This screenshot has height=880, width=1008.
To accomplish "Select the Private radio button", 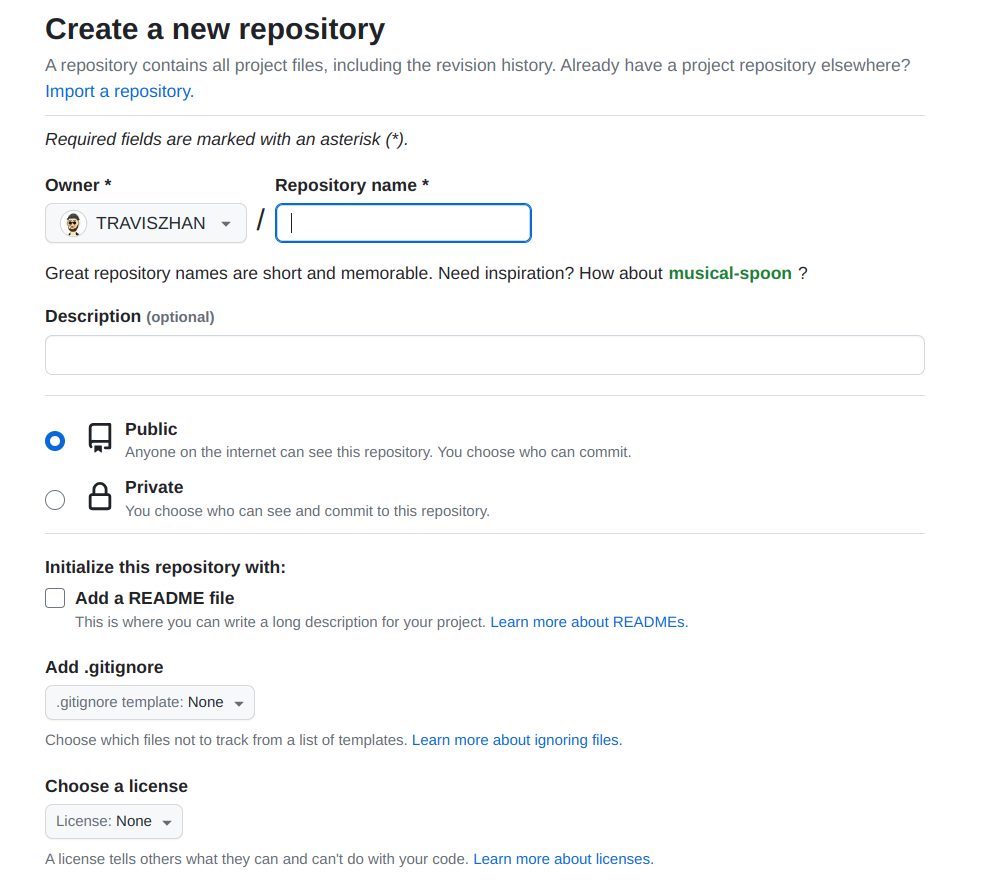I will (55, 499).
